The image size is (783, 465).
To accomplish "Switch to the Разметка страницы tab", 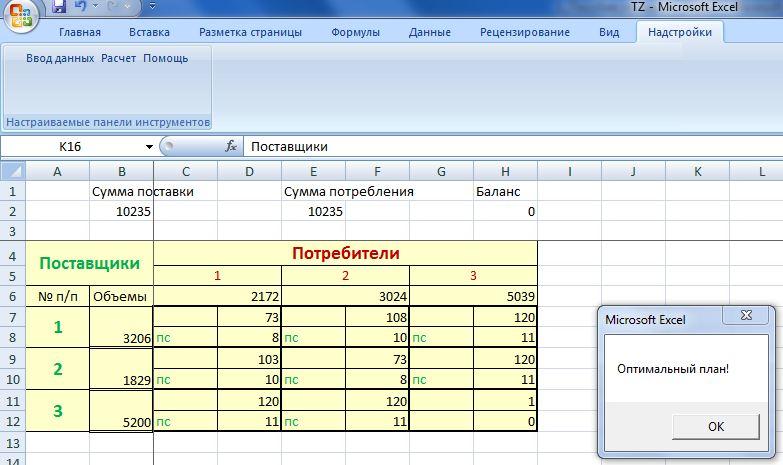I will pyautogui.click(x=250, y=32).
